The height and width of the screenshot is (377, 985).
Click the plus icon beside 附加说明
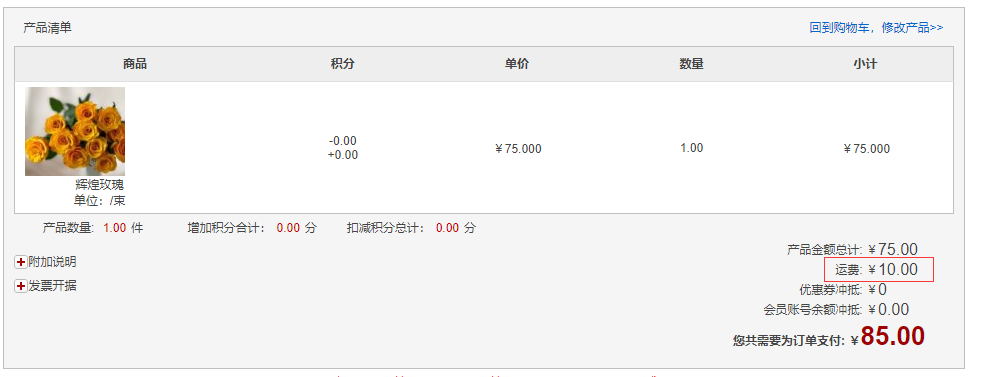(x=21, y=263)
